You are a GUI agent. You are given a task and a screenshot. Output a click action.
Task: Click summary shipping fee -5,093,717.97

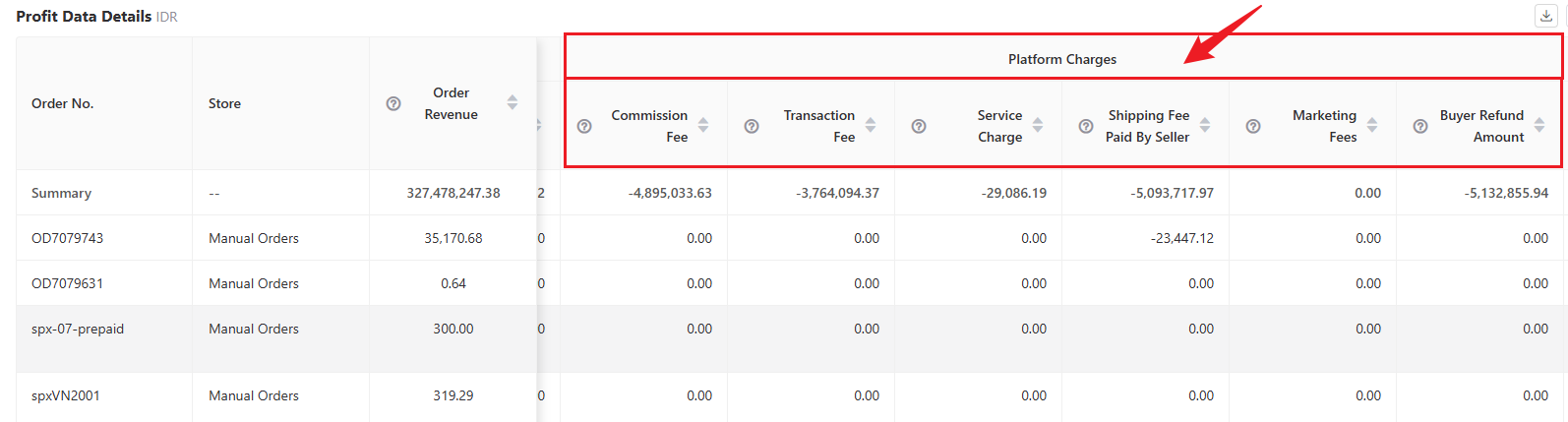(x=1173, y=193)
